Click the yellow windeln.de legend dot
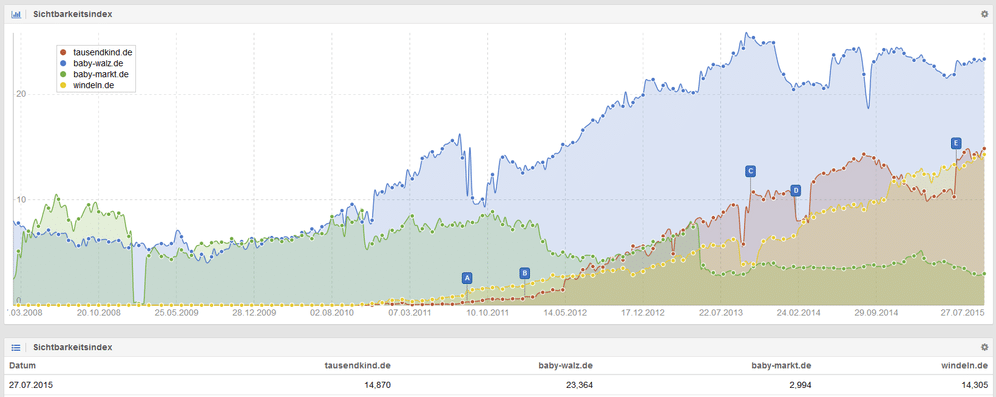996x397 pixels. [x=63, y=84]
